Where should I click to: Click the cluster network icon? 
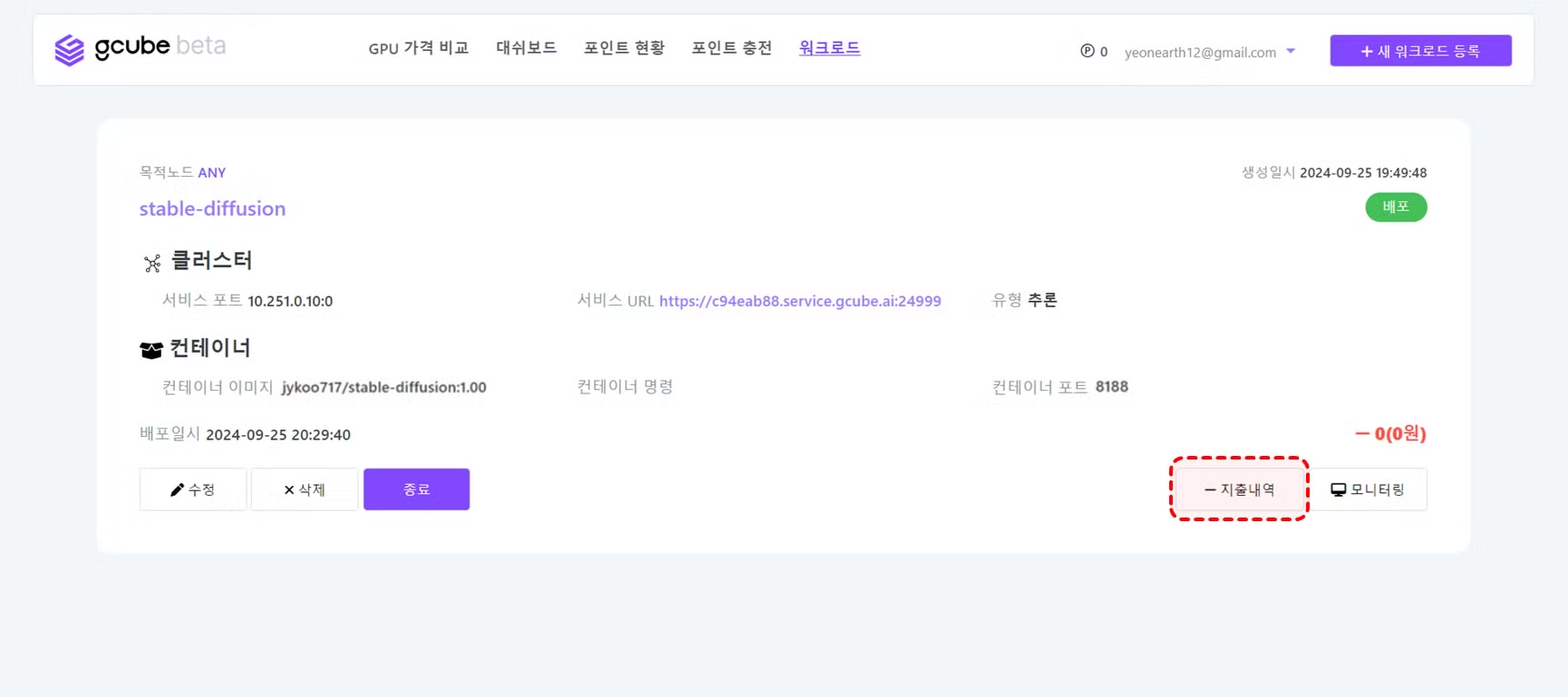(x=152, y=263)
